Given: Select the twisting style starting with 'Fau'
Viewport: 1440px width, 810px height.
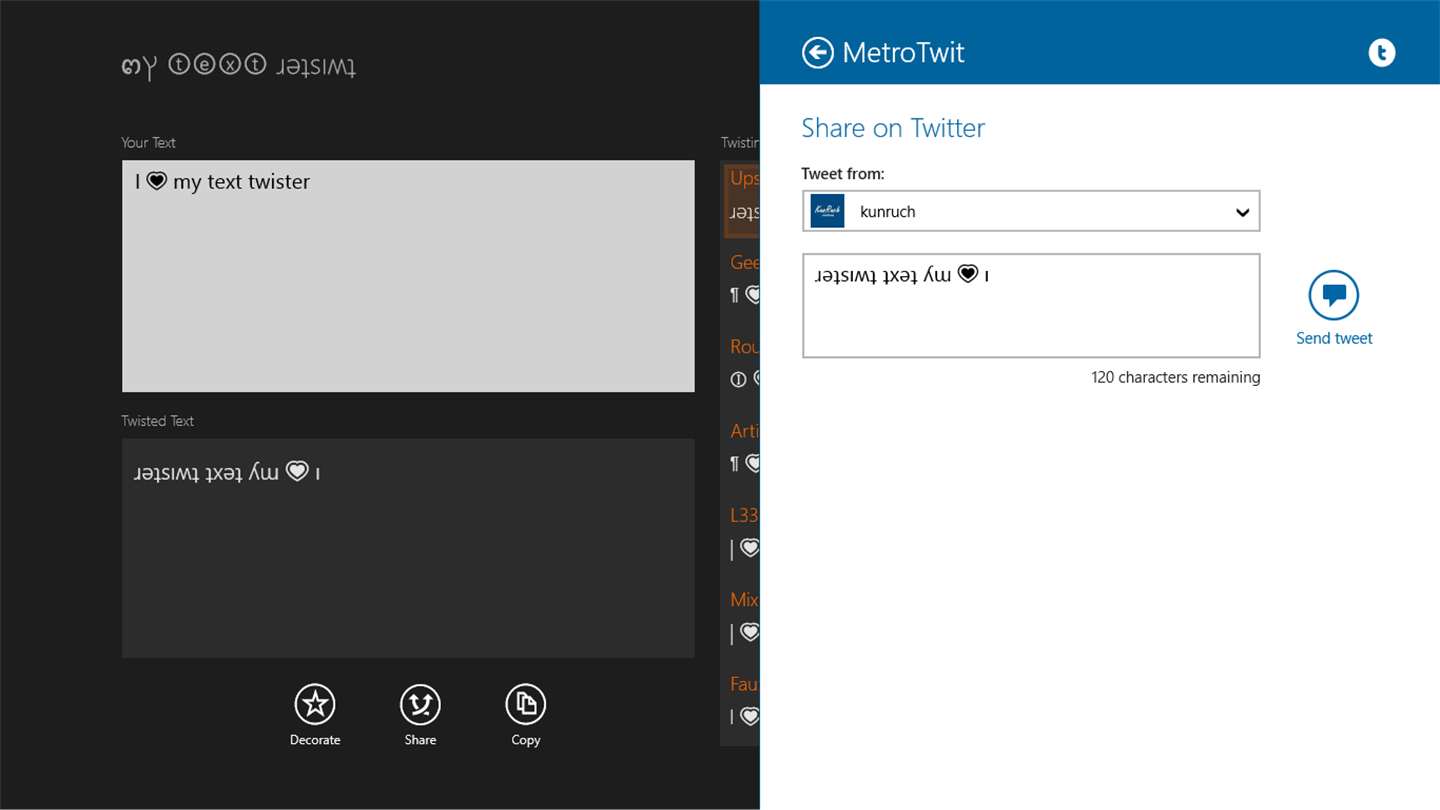Looking at the screenshot, I should click(743, 699).
